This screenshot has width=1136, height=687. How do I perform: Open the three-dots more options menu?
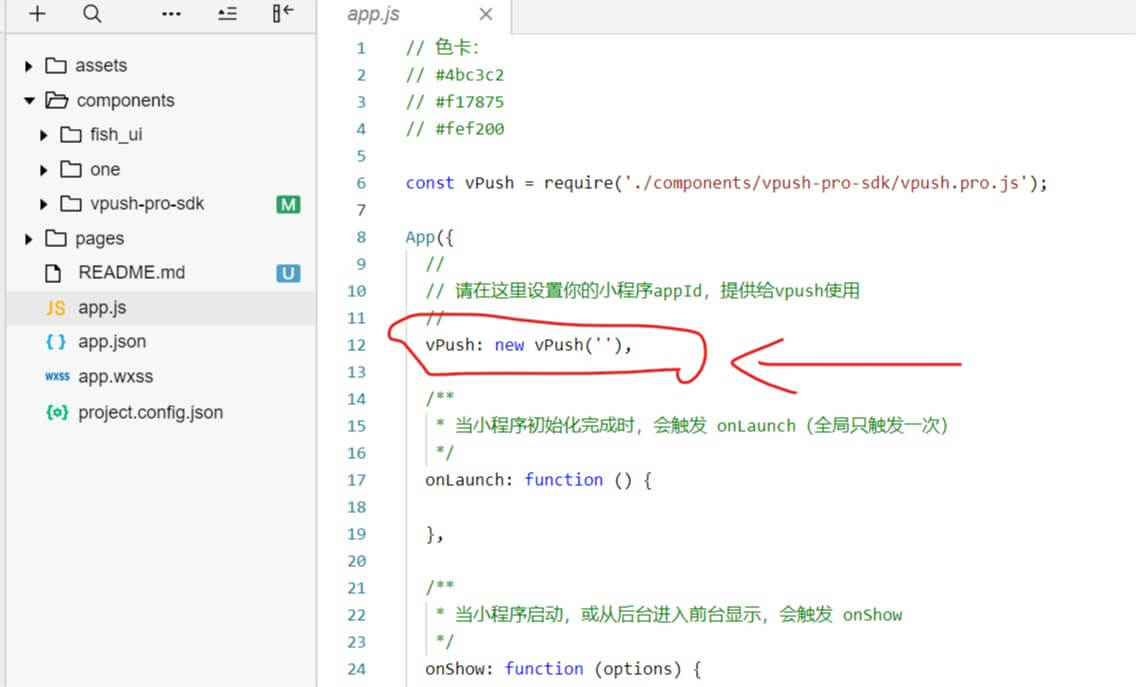pos(171,14)
